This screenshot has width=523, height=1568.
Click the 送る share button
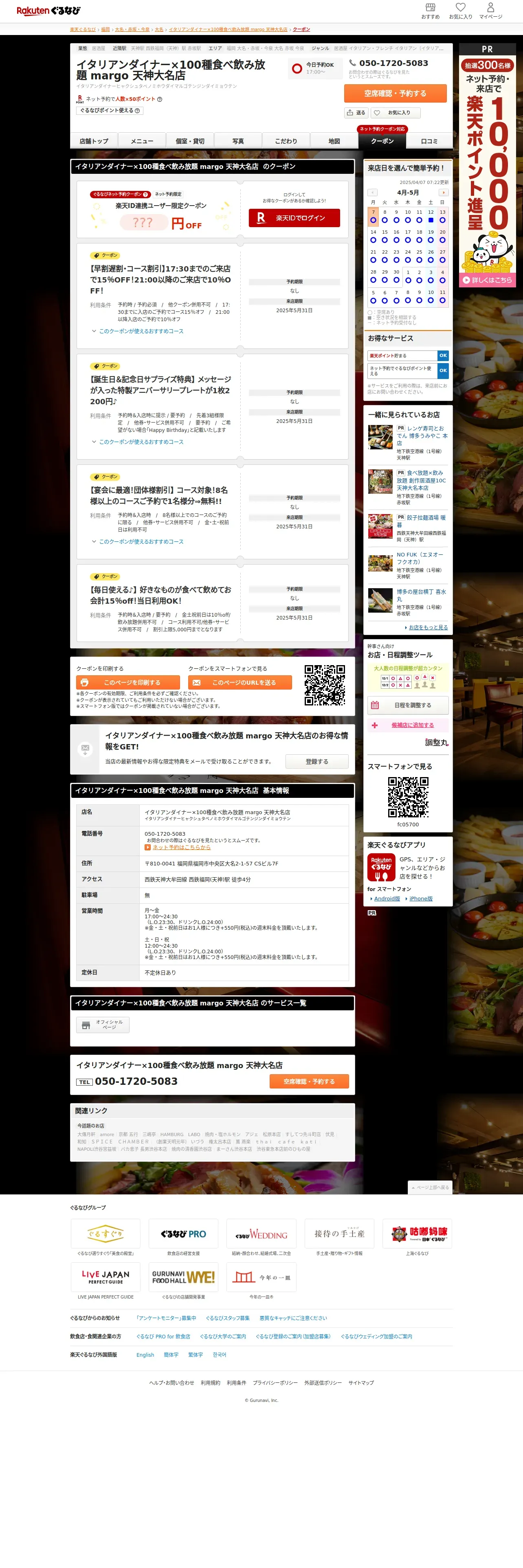(356, 113)
